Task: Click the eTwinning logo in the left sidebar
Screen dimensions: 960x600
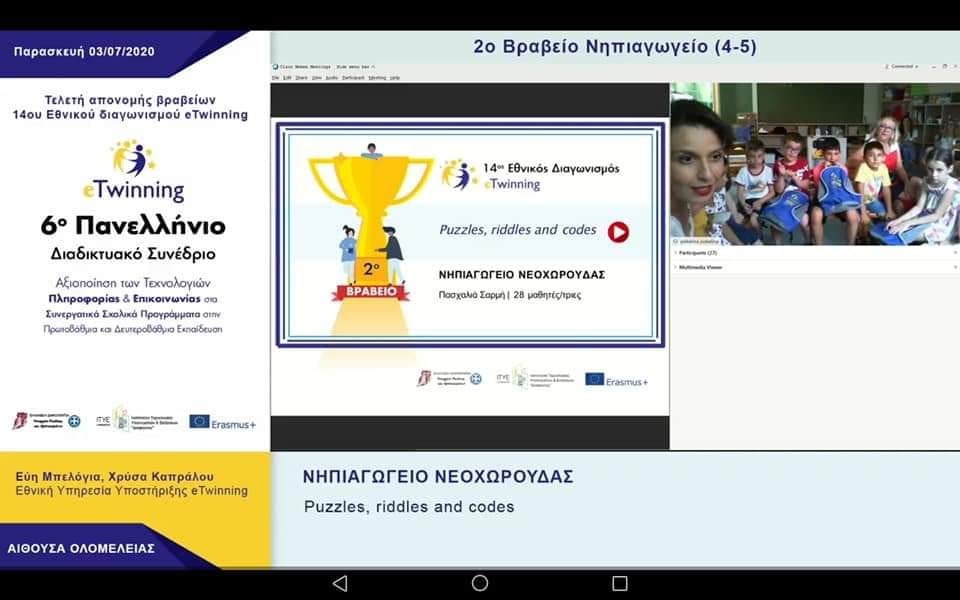Action: [133, 171]
